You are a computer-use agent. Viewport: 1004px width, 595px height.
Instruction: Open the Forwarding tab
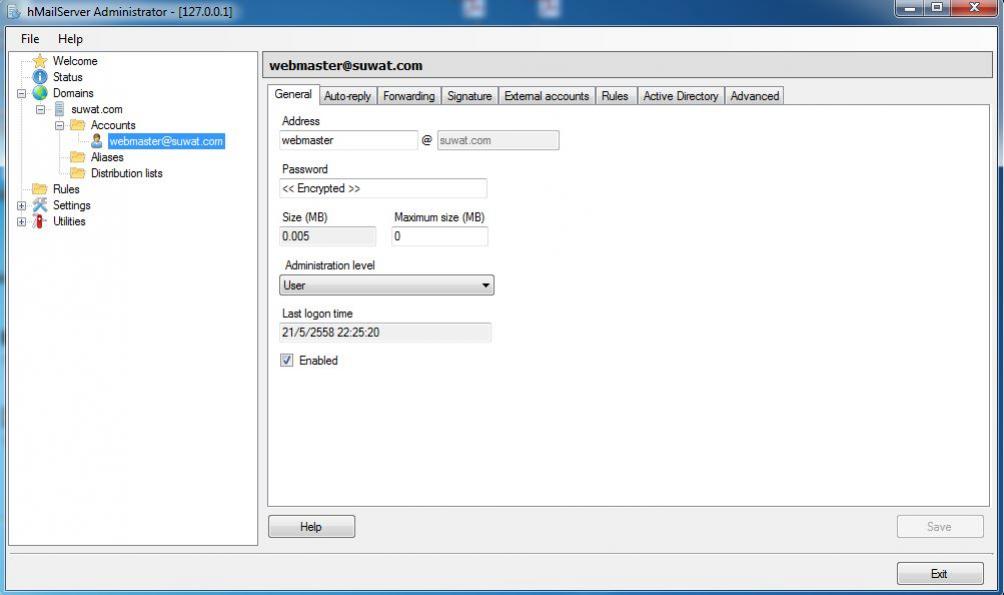409,96
